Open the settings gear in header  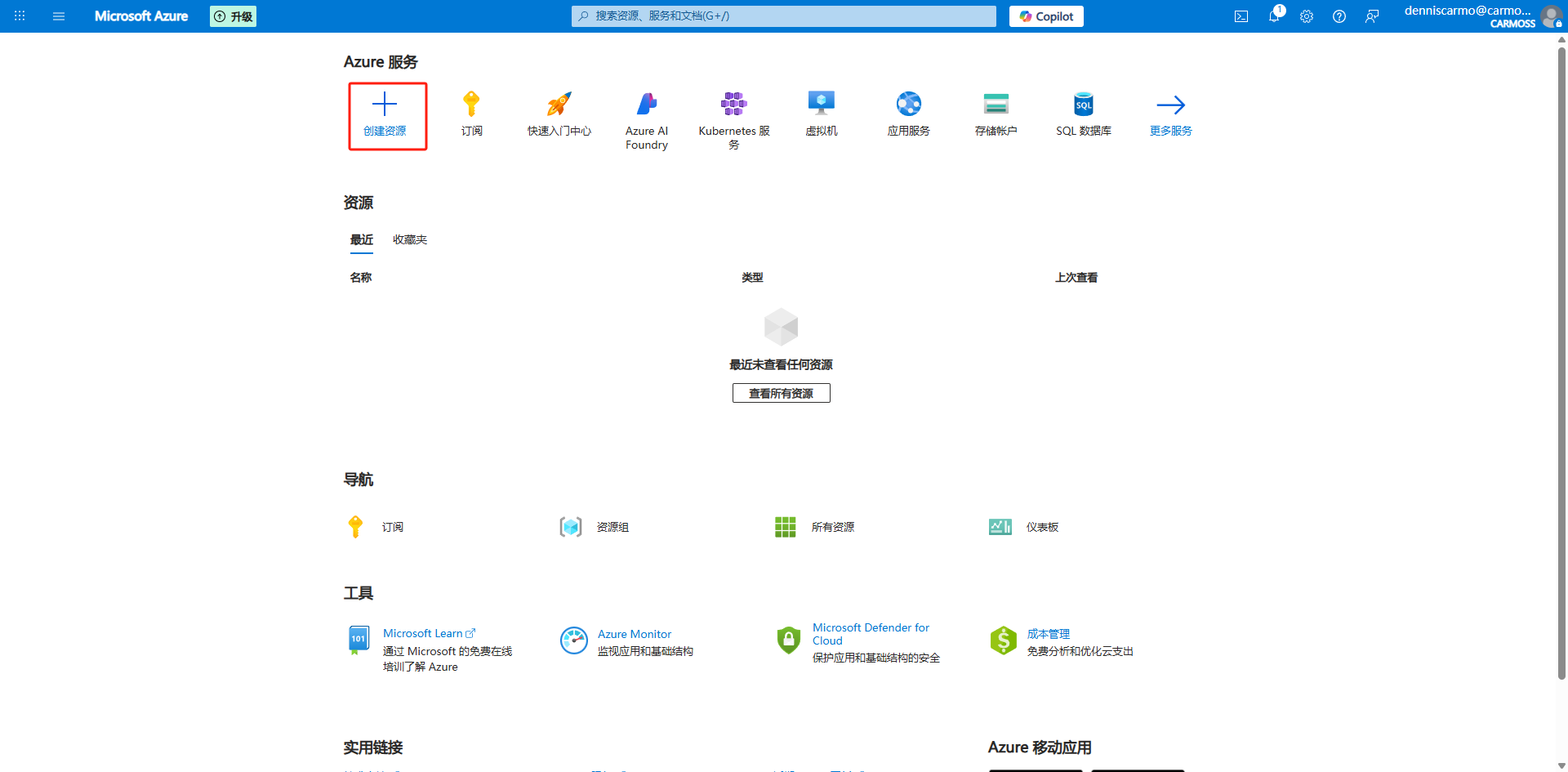coord(1307,16)
